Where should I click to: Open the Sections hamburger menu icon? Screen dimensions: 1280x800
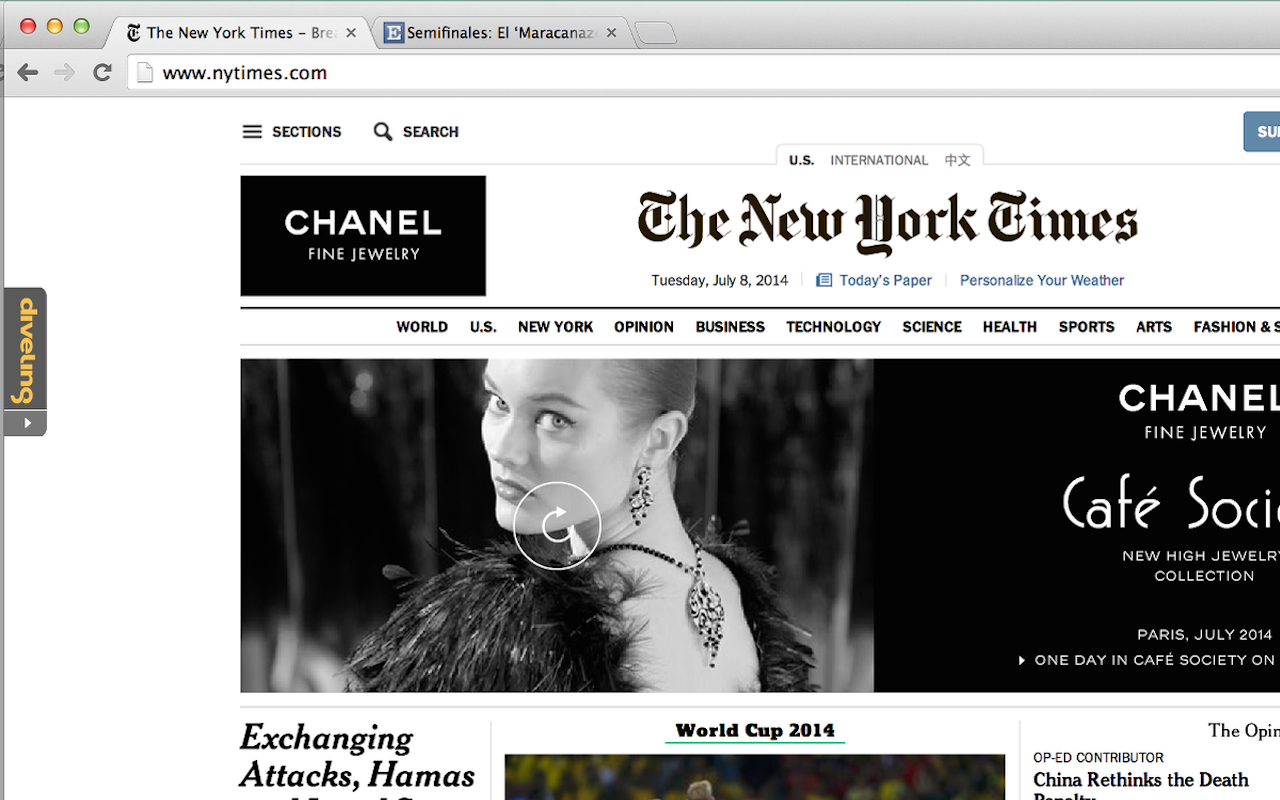252,132
